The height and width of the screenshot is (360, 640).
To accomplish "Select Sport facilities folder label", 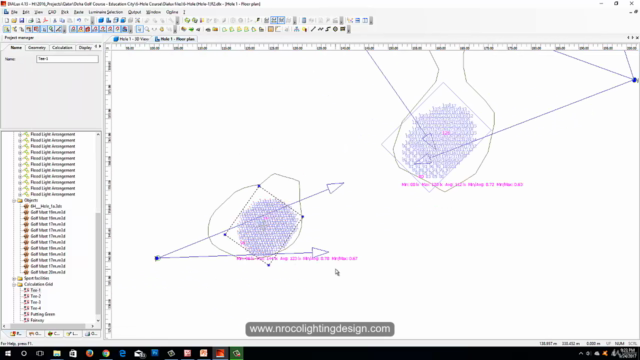I will tap(36, 278).
